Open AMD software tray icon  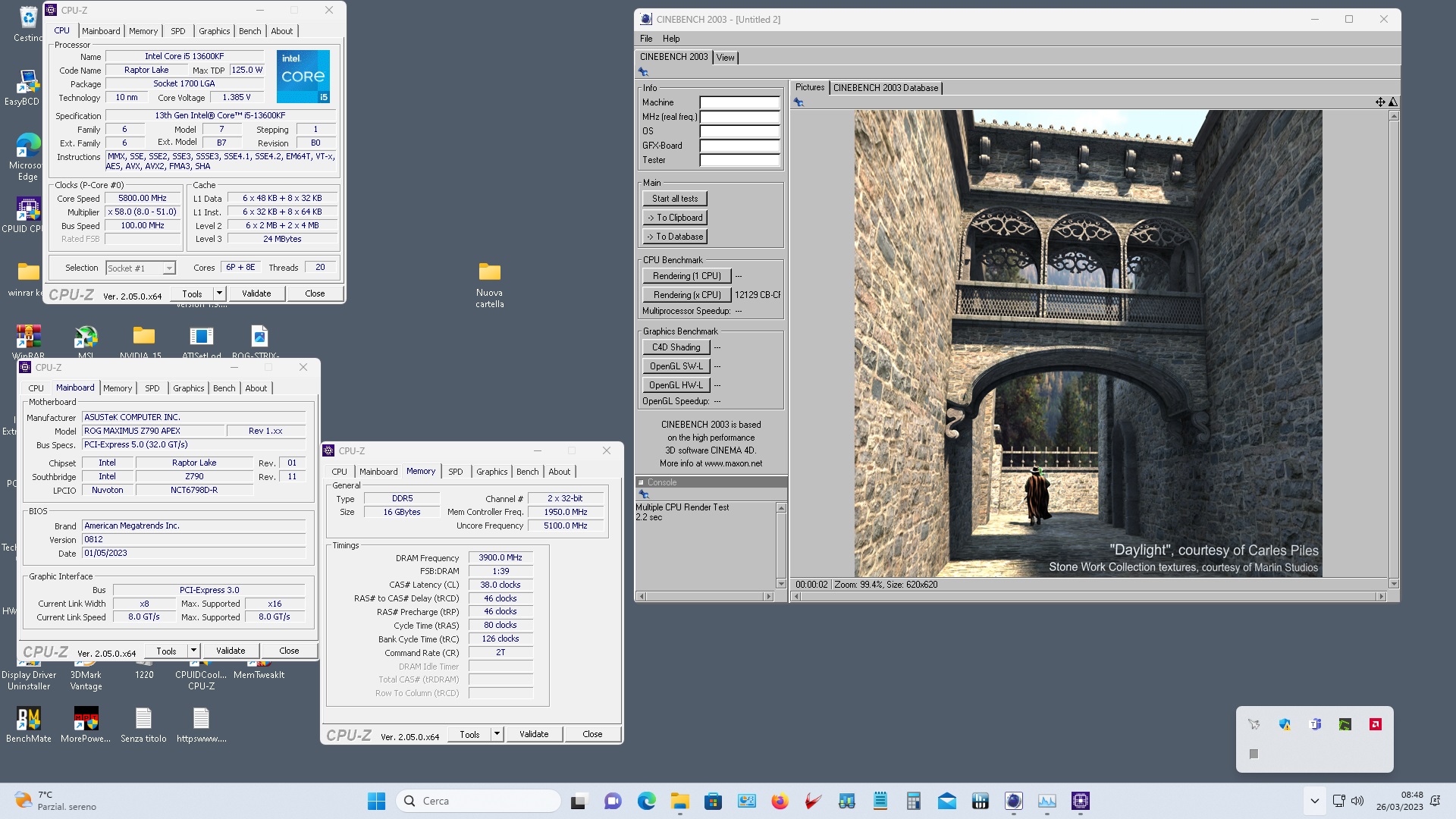coord(1375,724)
